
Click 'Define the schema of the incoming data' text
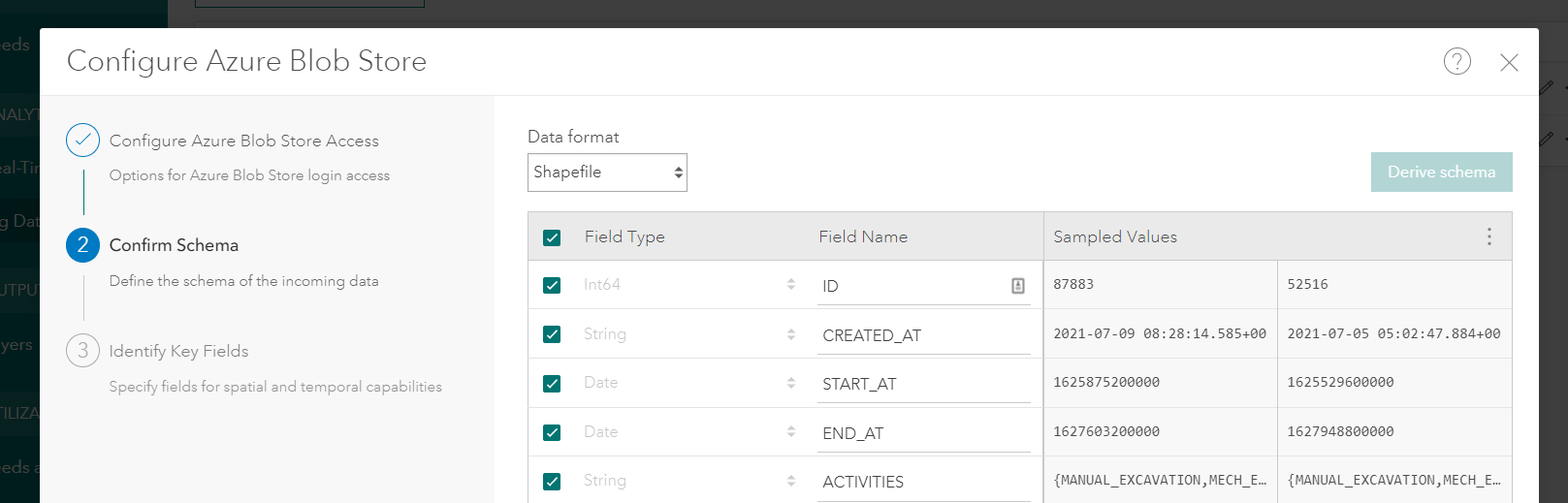coord(243,281)
